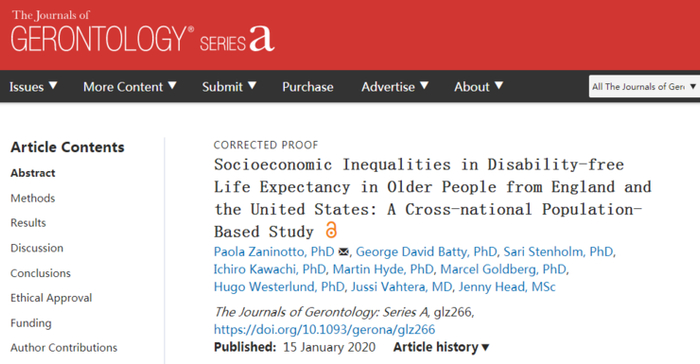Image resolution: width=700 pixels, height=364 pixels.
Task: Go to Author Contributions section
Action: pyautogui.click(x=64, y=347)
